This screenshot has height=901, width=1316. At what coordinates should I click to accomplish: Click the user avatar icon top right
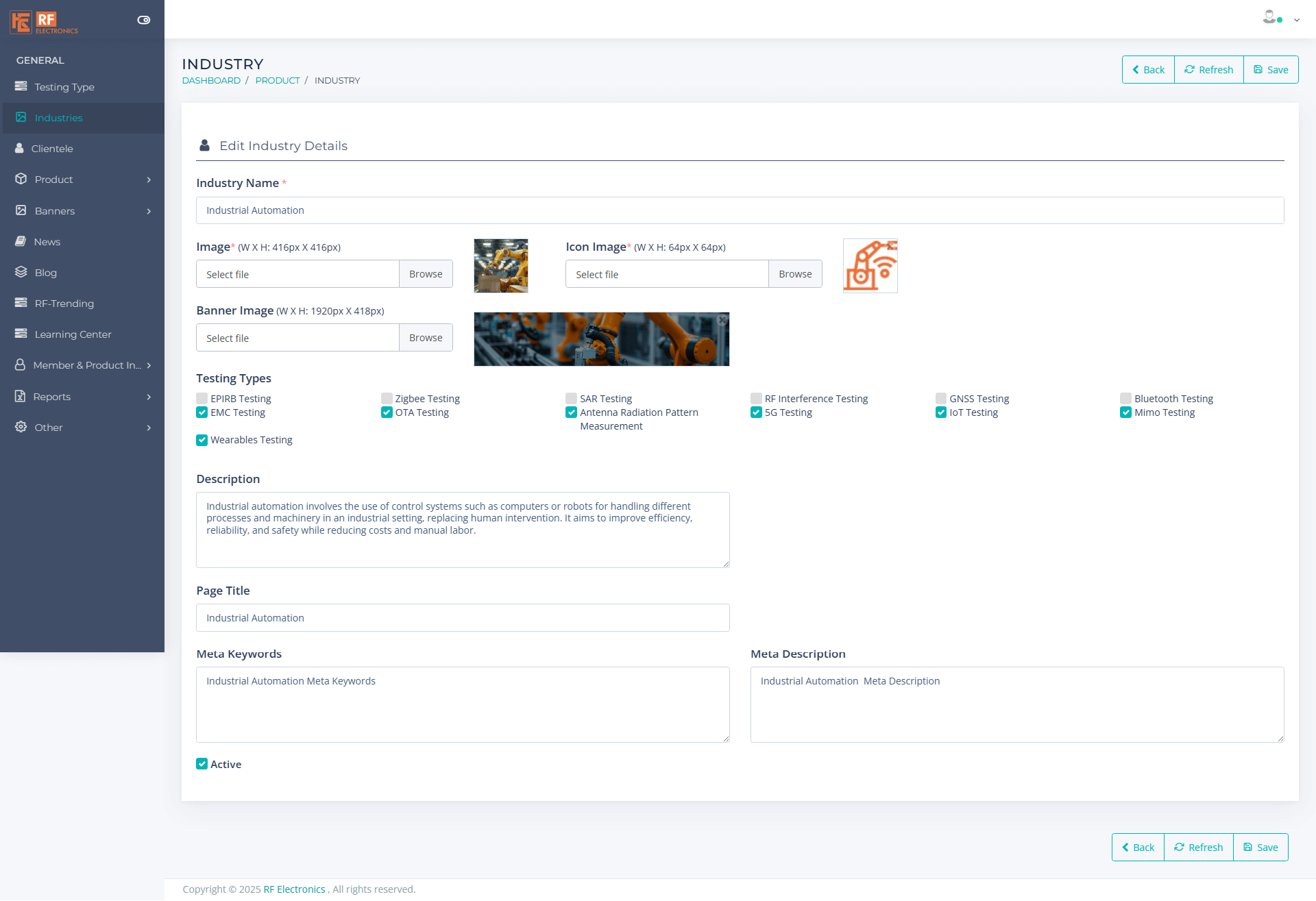[1270, 18]
